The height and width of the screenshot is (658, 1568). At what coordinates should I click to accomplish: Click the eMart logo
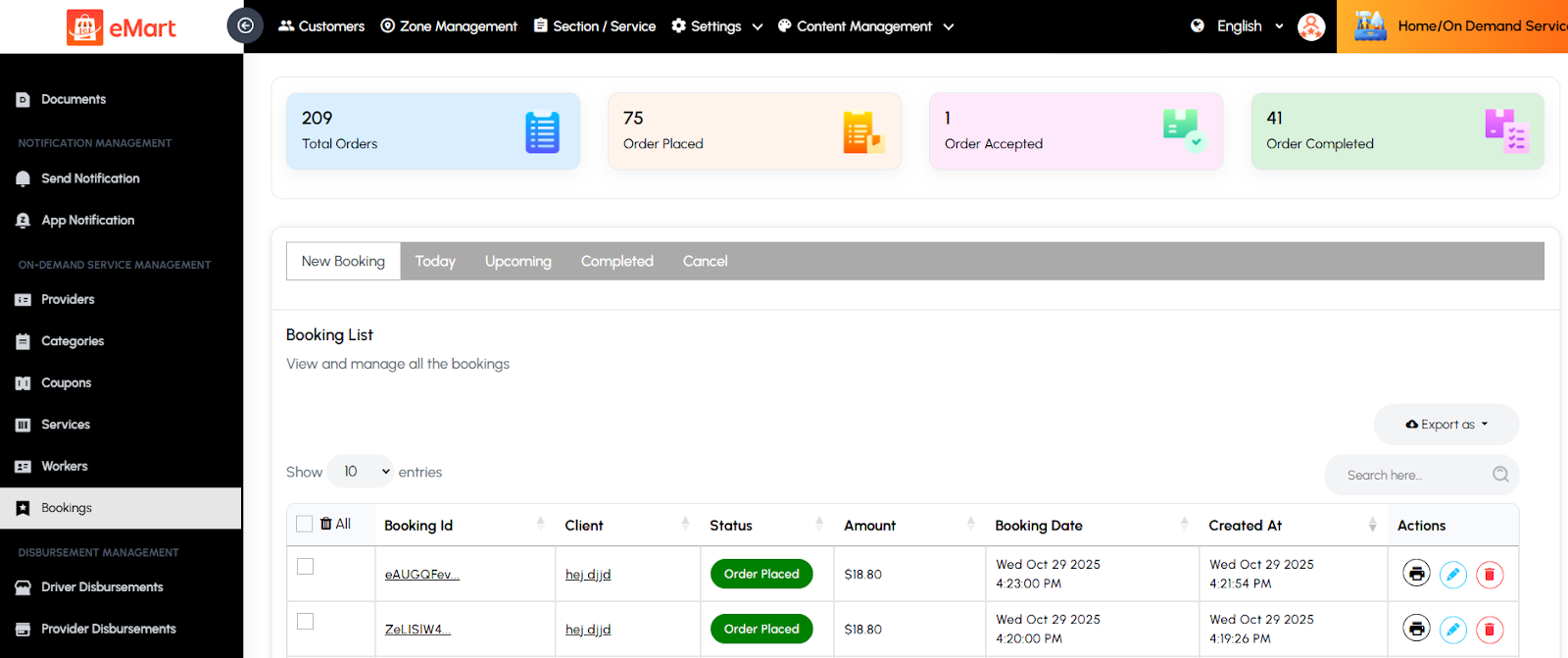pos(122,27)
